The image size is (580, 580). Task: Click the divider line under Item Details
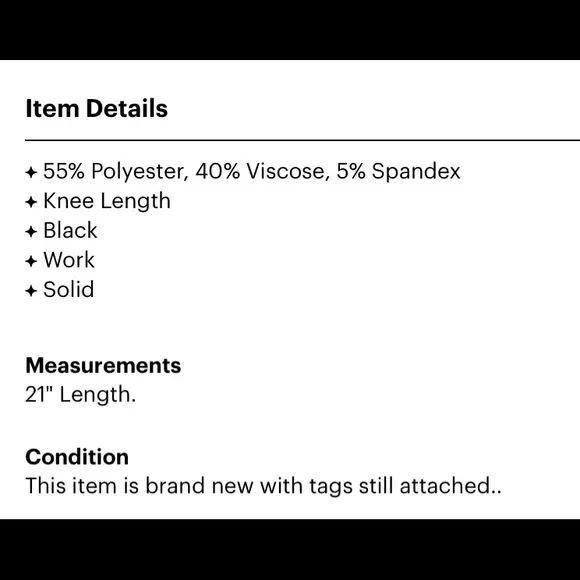click(302, 140)
